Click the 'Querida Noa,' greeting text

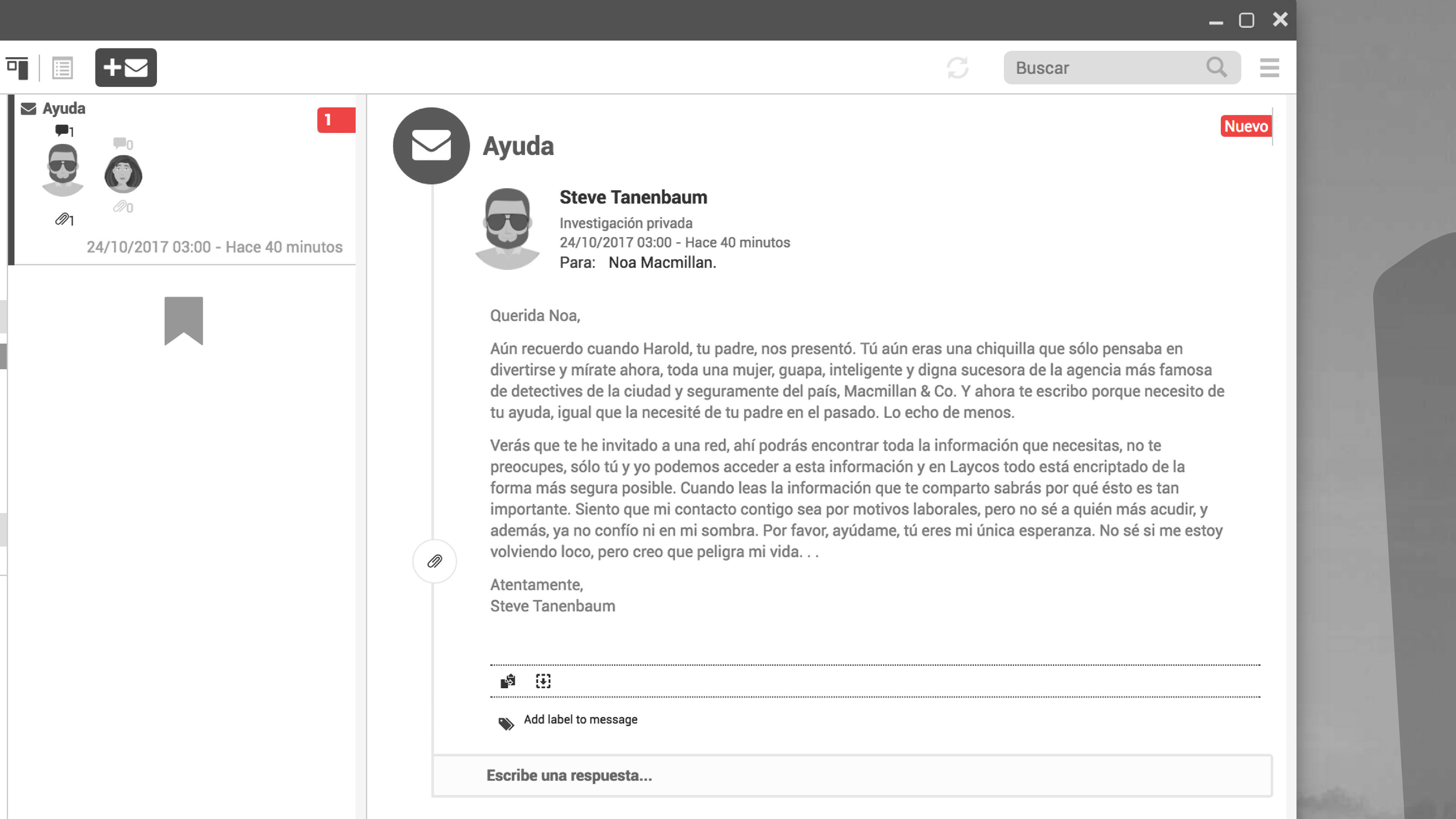(x=535, y=316)
